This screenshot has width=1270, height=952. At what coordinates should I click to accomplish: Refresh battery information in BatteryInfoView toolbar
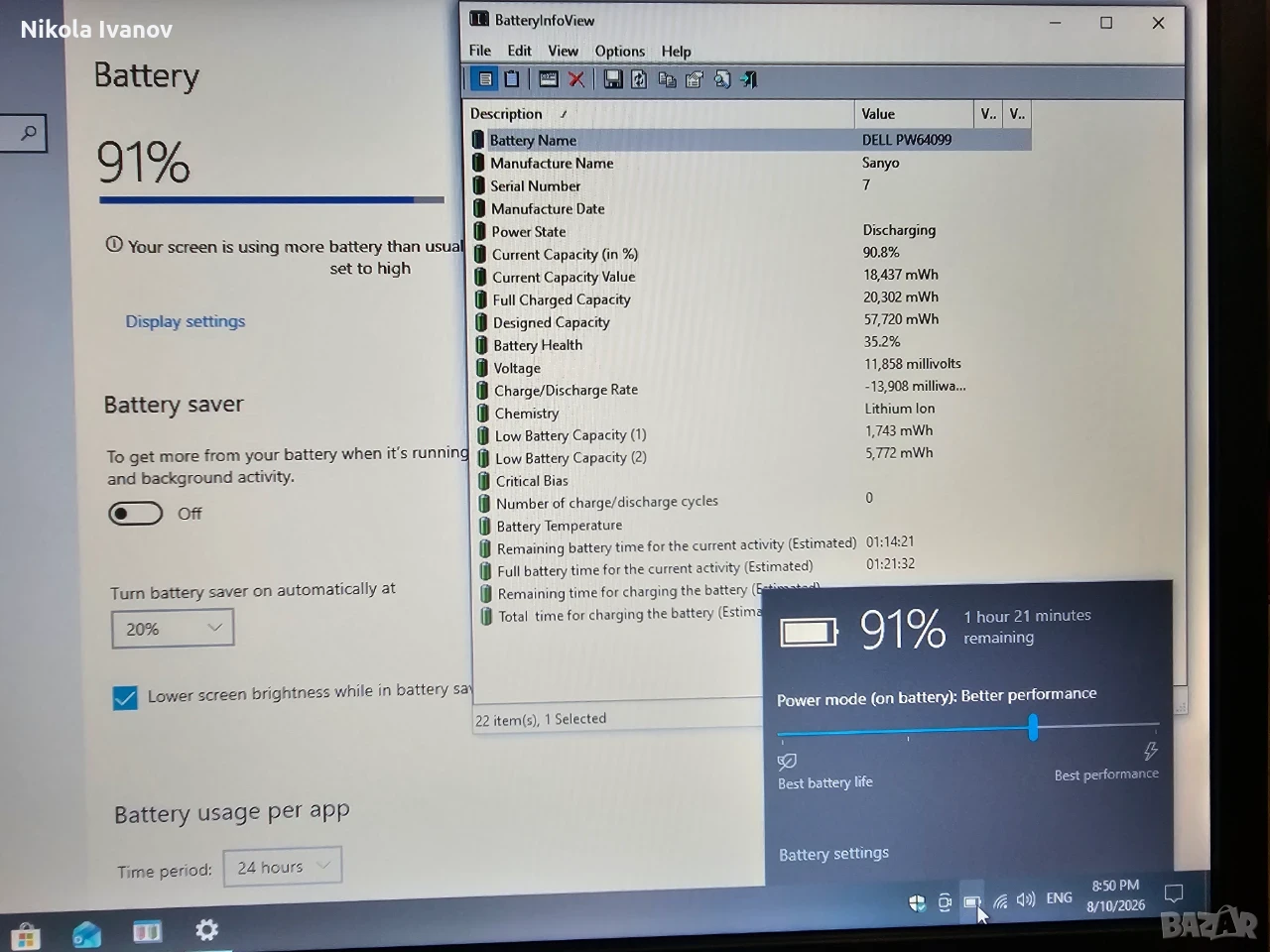[639, 79]
